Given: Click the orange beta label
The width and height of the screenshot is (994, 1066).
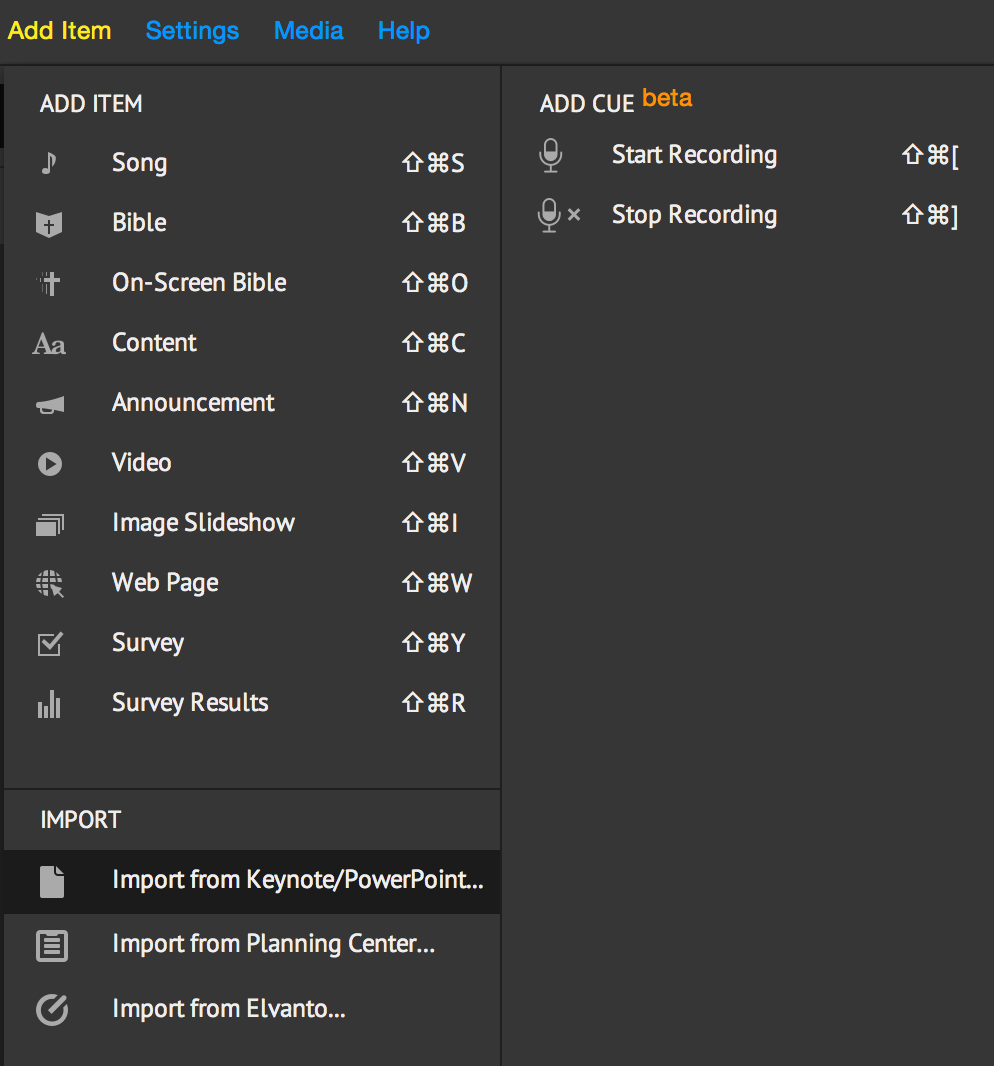Looking at the screenshot, I should 667,98.
